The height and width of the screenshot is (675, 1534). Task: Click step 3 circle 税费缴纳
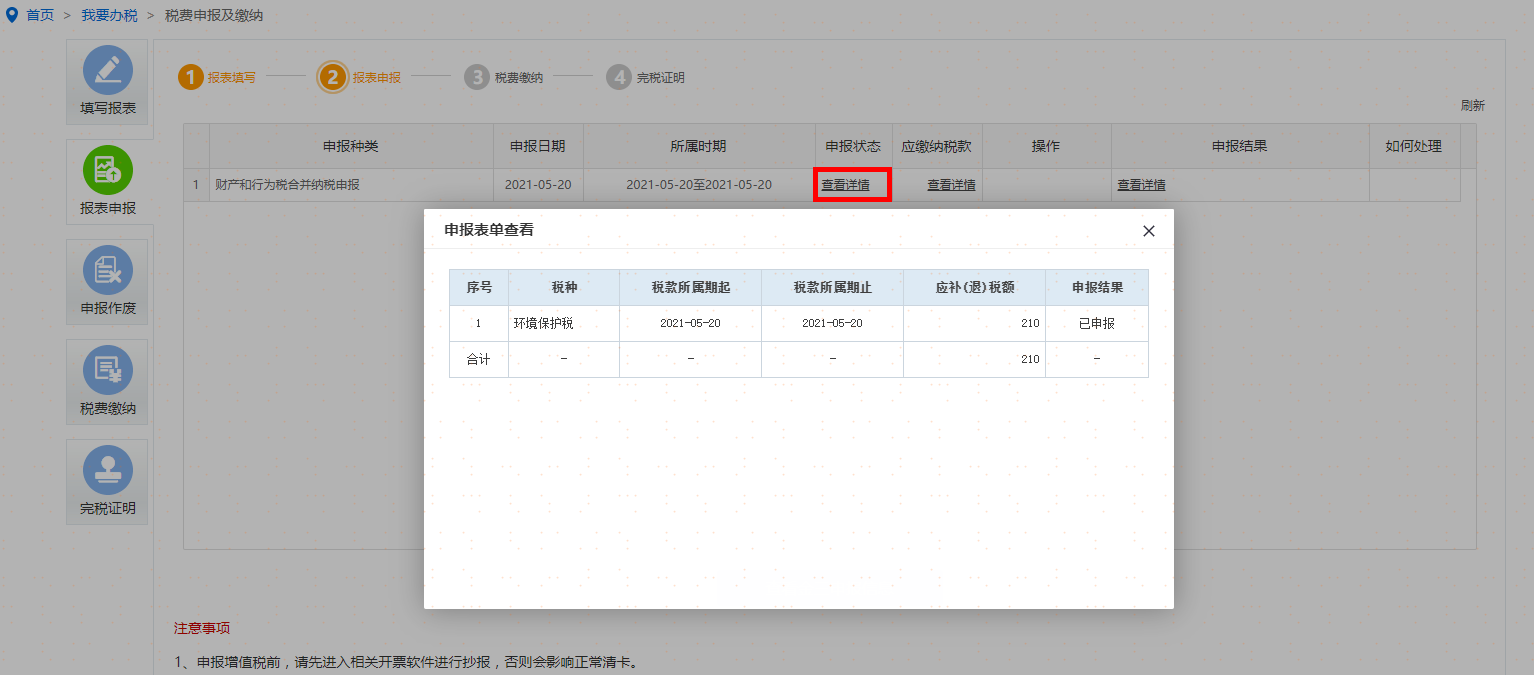pyautogui.click(x=477, y=77)
